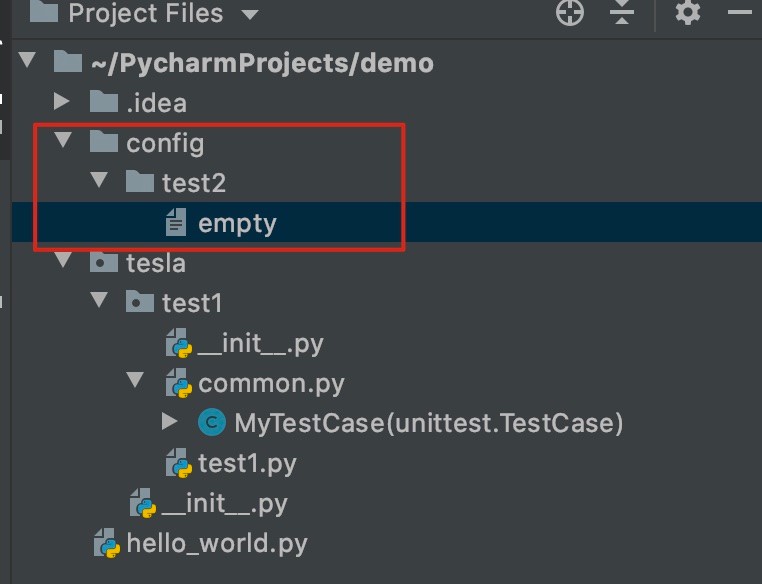This screenshot has height=584, width=762.
Task: Collapse the ~/PycharmProjects/demo root folder
Action: (x=28, y=60)
